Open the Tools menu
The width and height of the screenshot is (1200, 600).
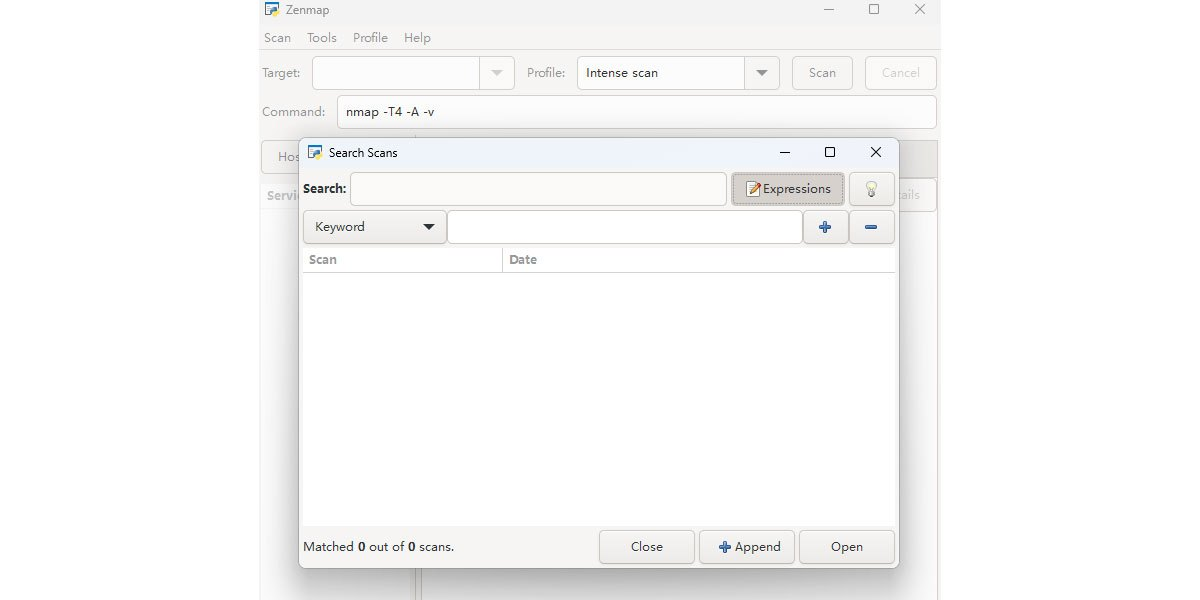click(x=322, y=38)
